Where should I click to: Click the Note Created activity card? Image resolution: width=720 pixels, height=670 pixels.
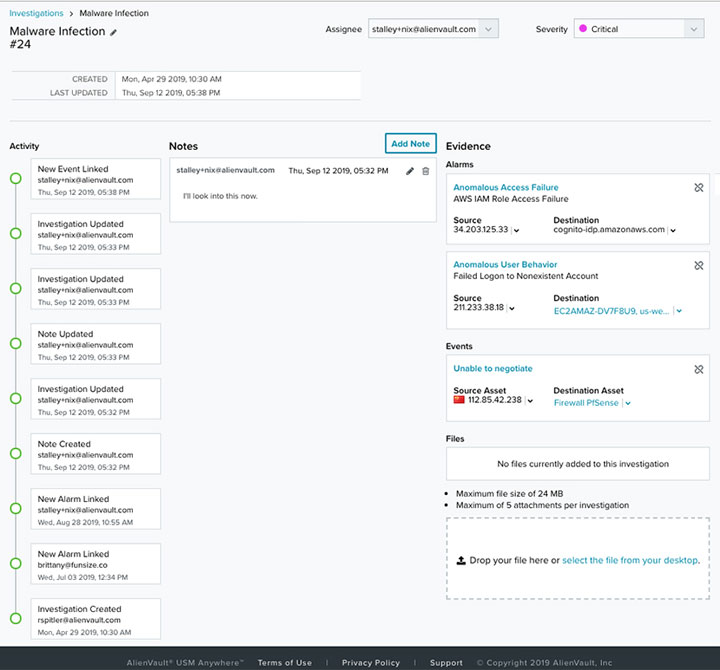point(96,454)
